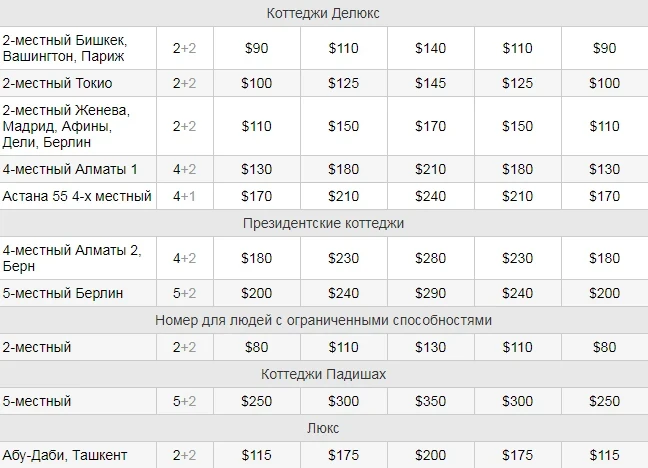Select the $290 price for 5-местный Берлин
The height and width of the screenshot is (468, 648).
point(430,293)
